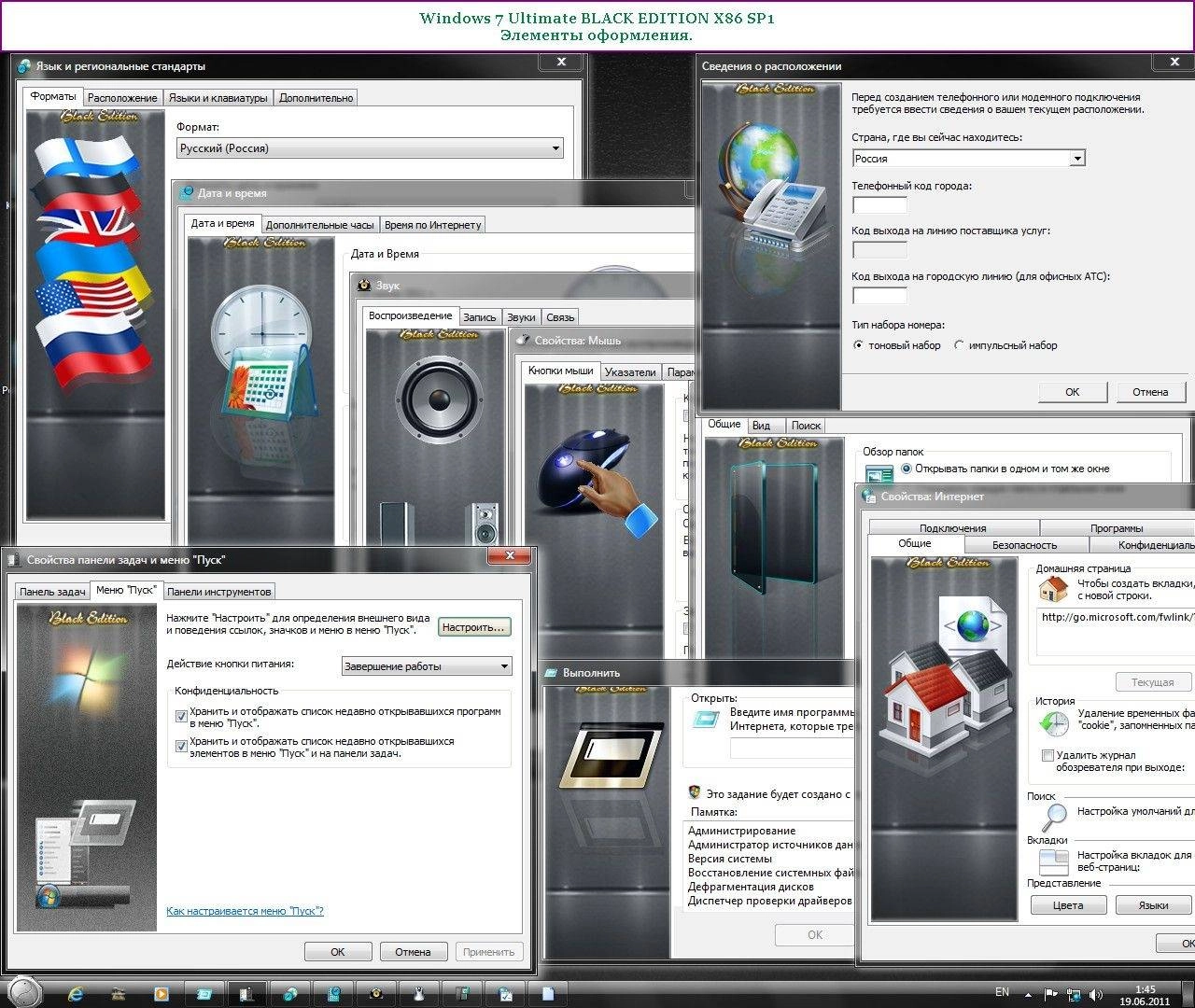The image size is (1195, 1008).
Task: Switch to the Запись tab in Звук
Action: tap(480, 317)
